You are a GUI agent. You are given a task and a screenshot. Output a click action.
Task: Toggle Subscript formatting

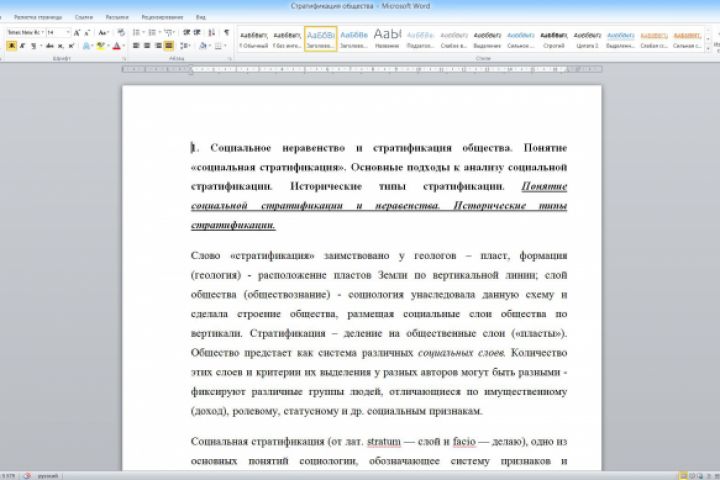tap(61, 46)
